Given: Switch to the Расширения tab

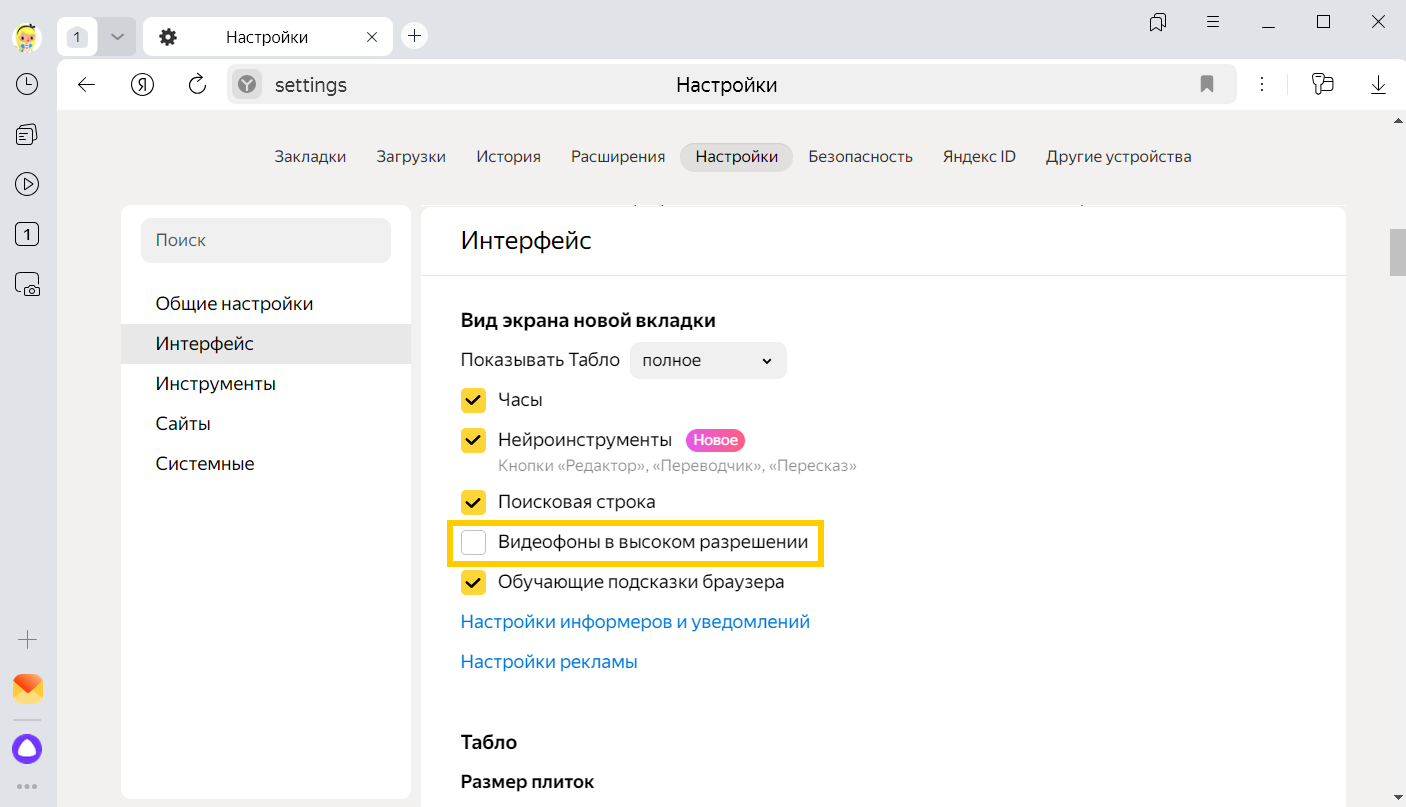Looking at the screenshot, I should coord(618,156).
